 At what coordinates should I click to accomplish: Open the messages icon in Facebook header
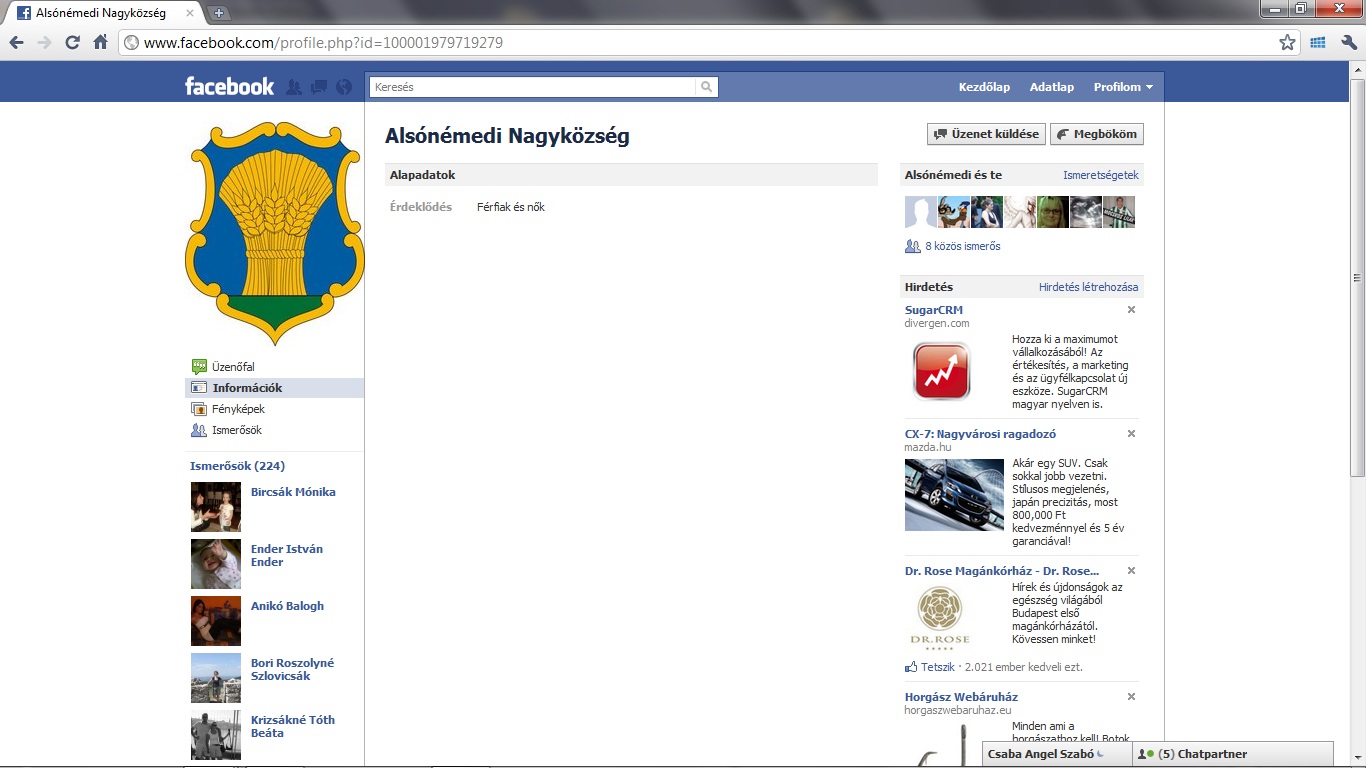pyautogui.click(x=319, y=87)
